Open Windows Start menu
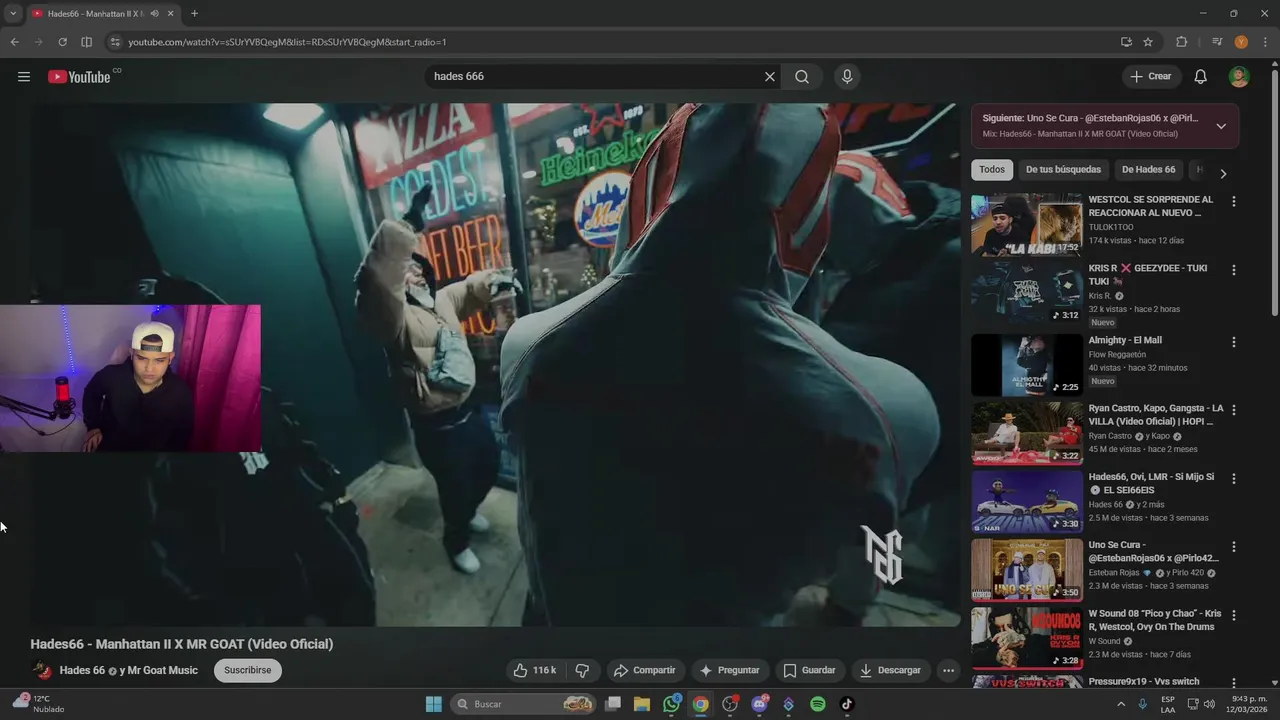Viewport: 1280px width, 720px height. point(434,704)
